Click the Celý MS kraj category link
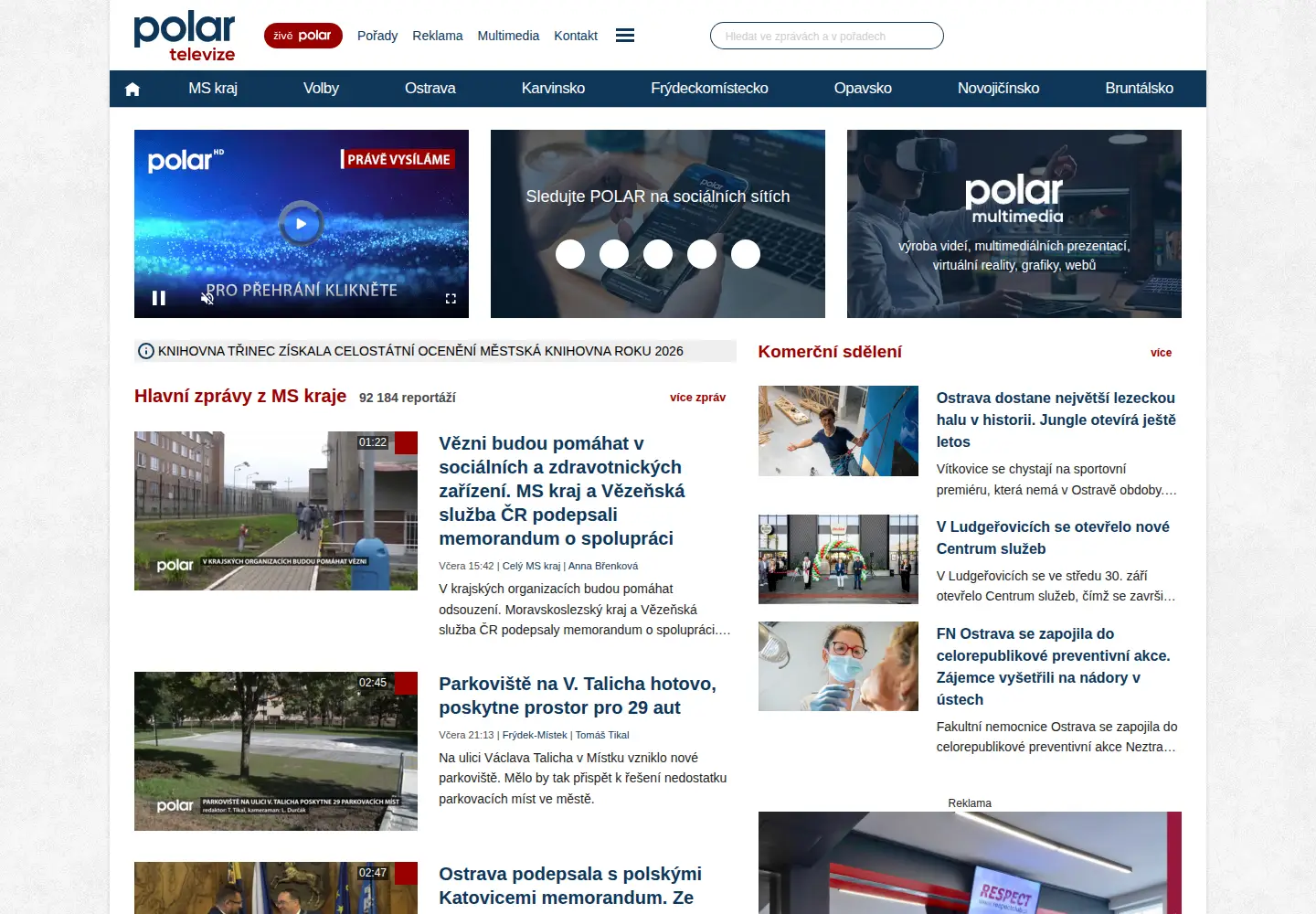 (x=531, y=566)
